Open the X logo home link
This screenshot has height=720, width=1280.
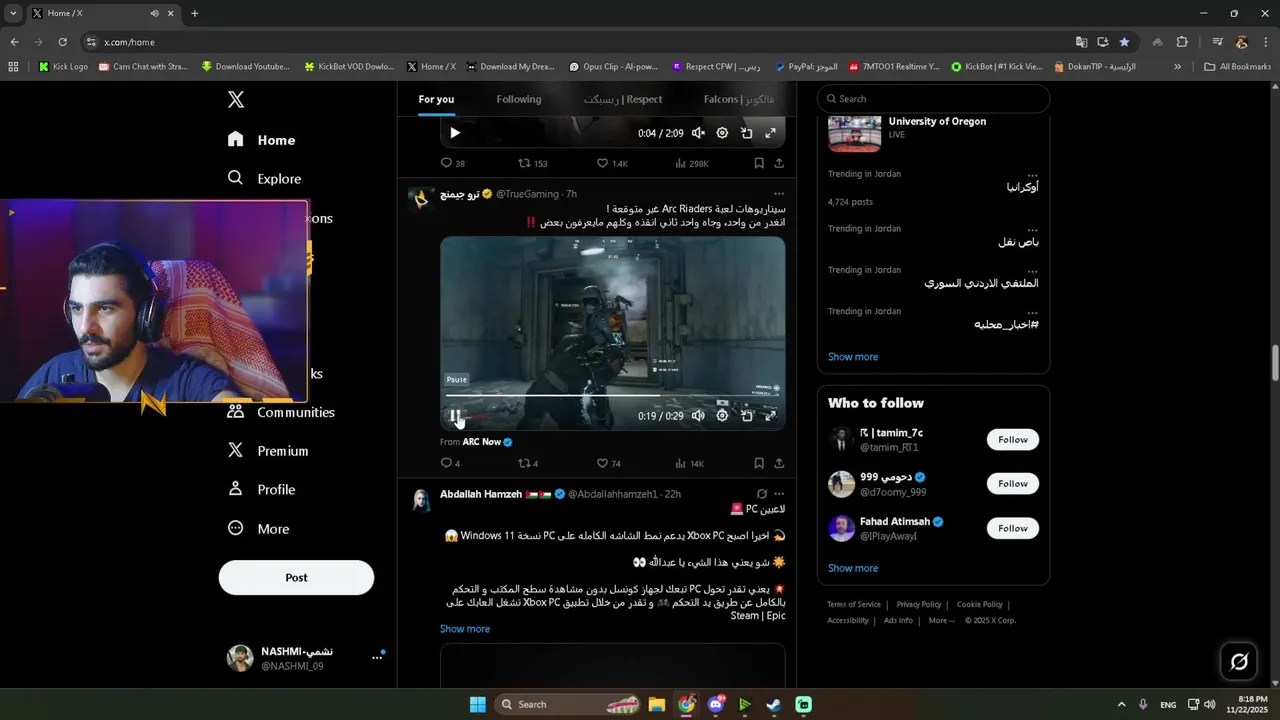(x=236, y=99)
